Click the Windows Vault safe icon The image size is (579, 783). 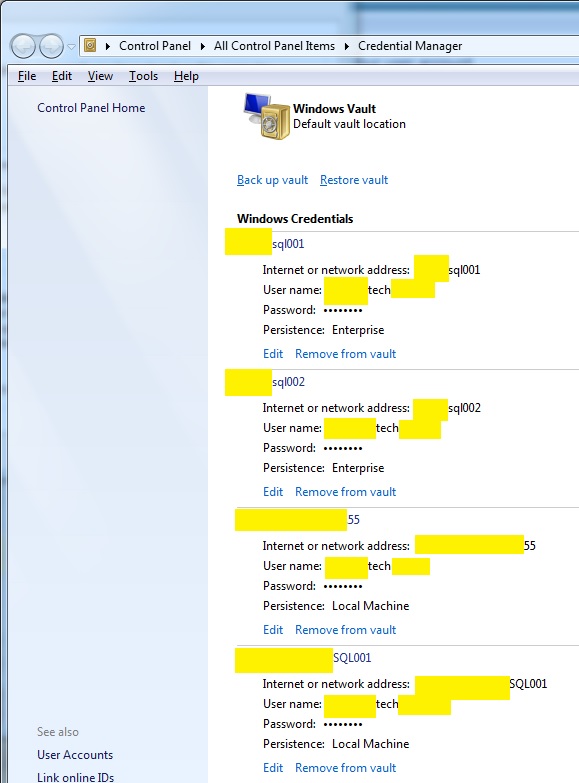267,116
